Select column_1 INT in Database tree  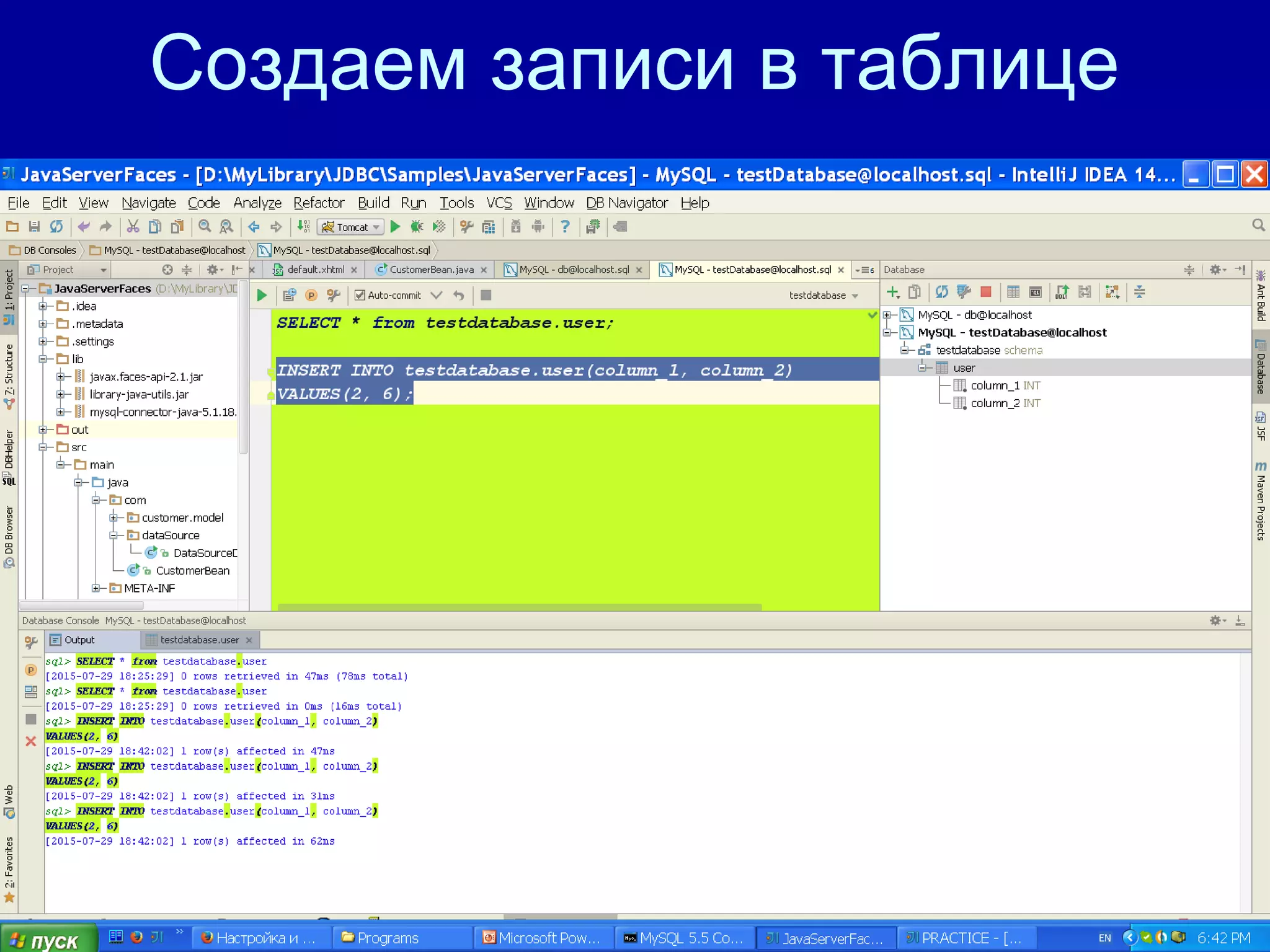[x=997, y=386]
